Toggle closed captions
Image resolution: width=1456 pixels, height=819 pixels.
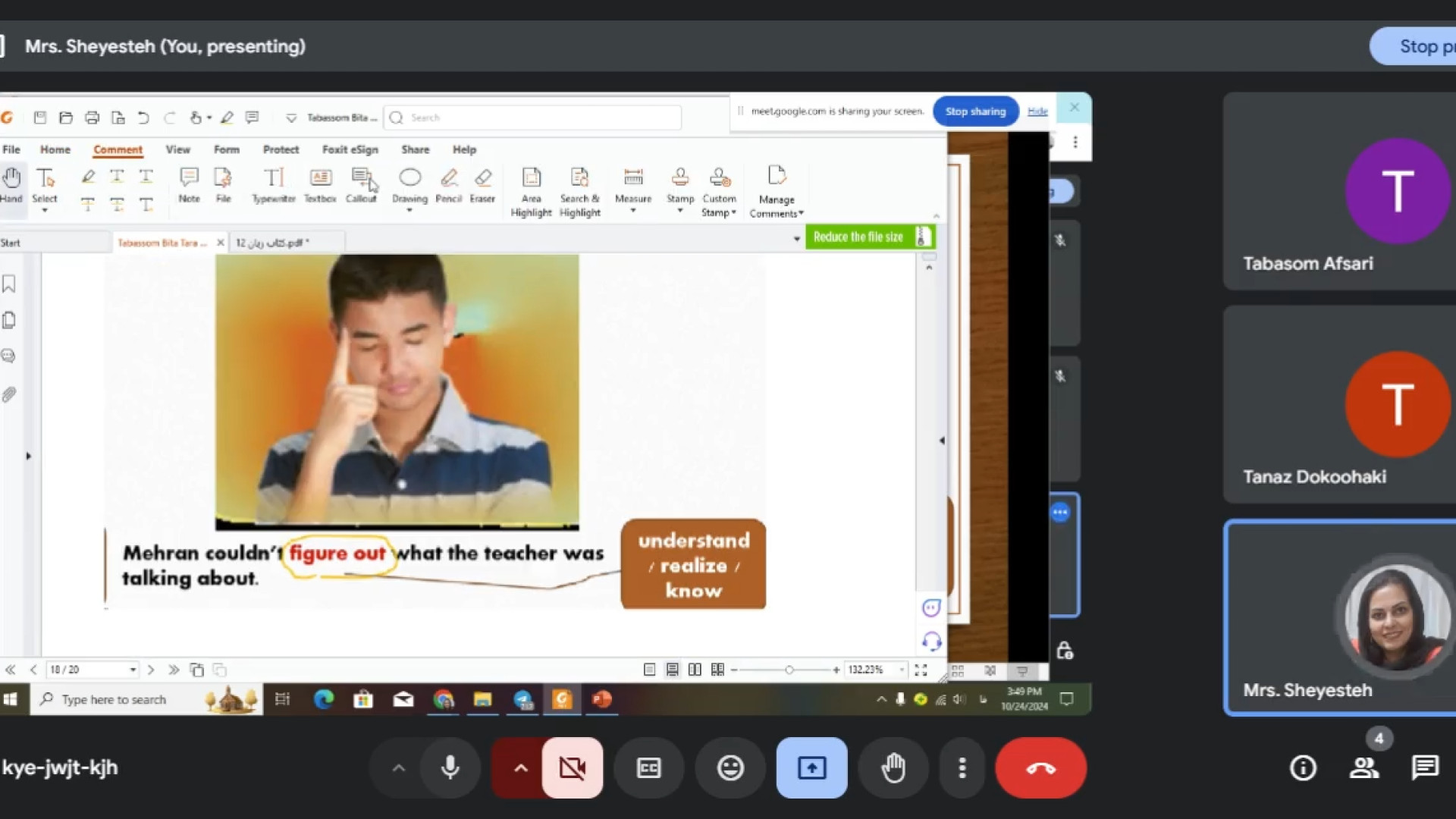point(648,767)
